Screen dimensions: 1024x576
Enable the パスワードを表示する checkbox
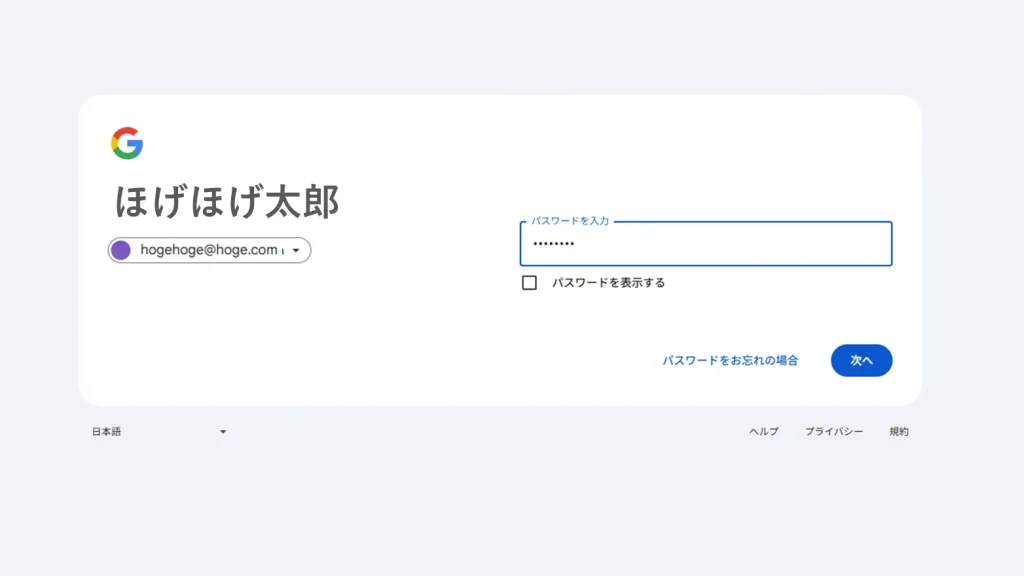pyautogui.click(x=529, y=283)
